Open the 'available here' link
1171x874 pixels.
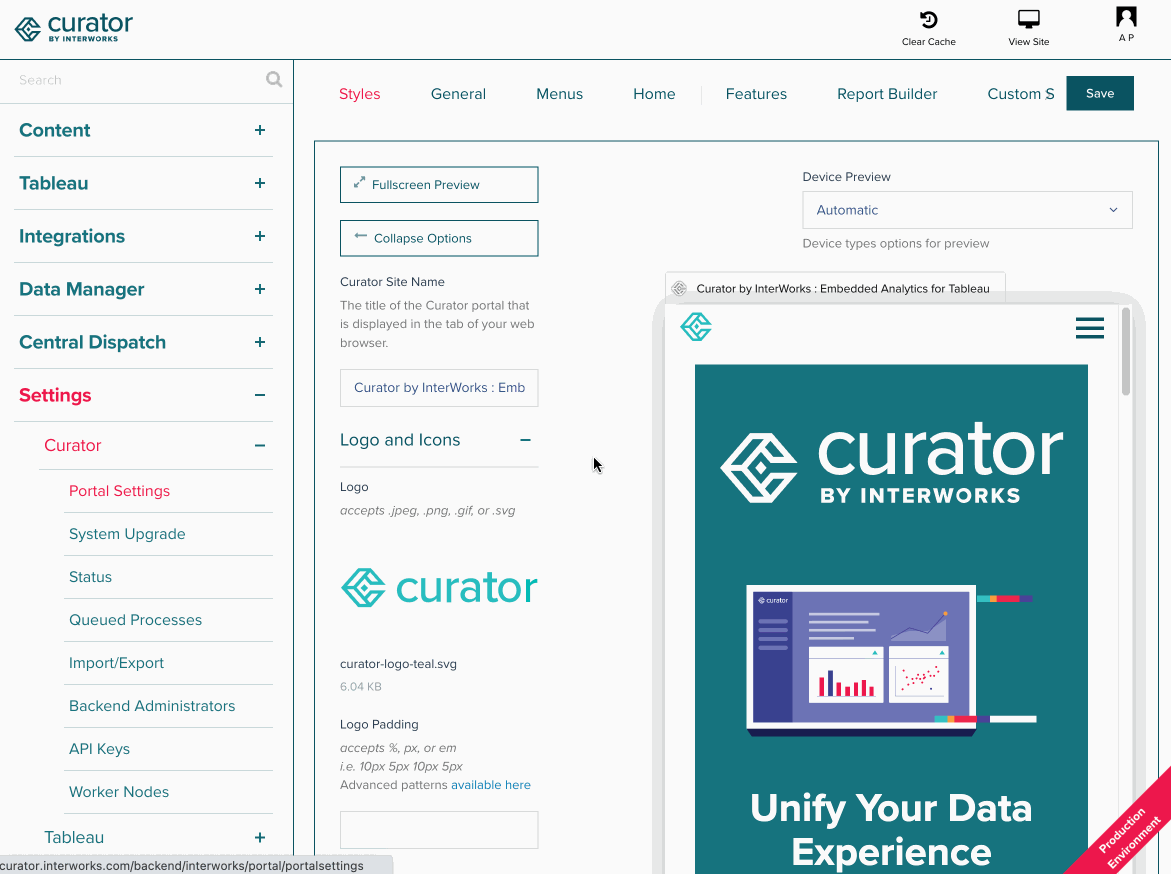coord(491,785)
